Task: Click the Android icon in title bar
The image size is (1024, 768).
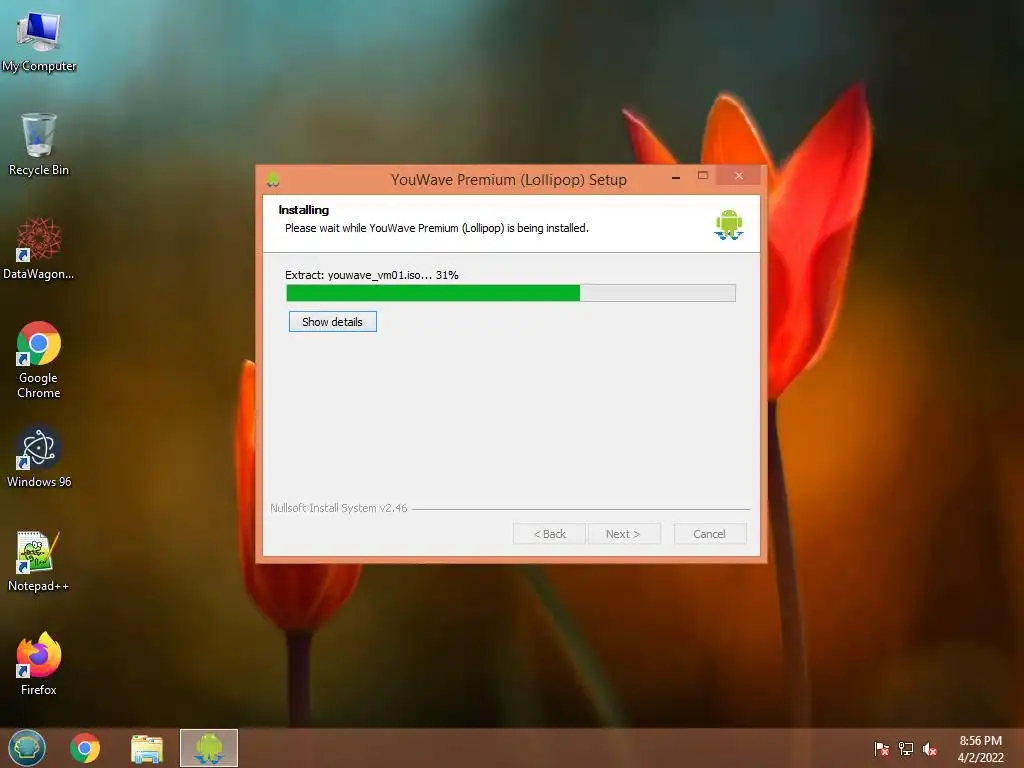Action: (x=273, y=179)
